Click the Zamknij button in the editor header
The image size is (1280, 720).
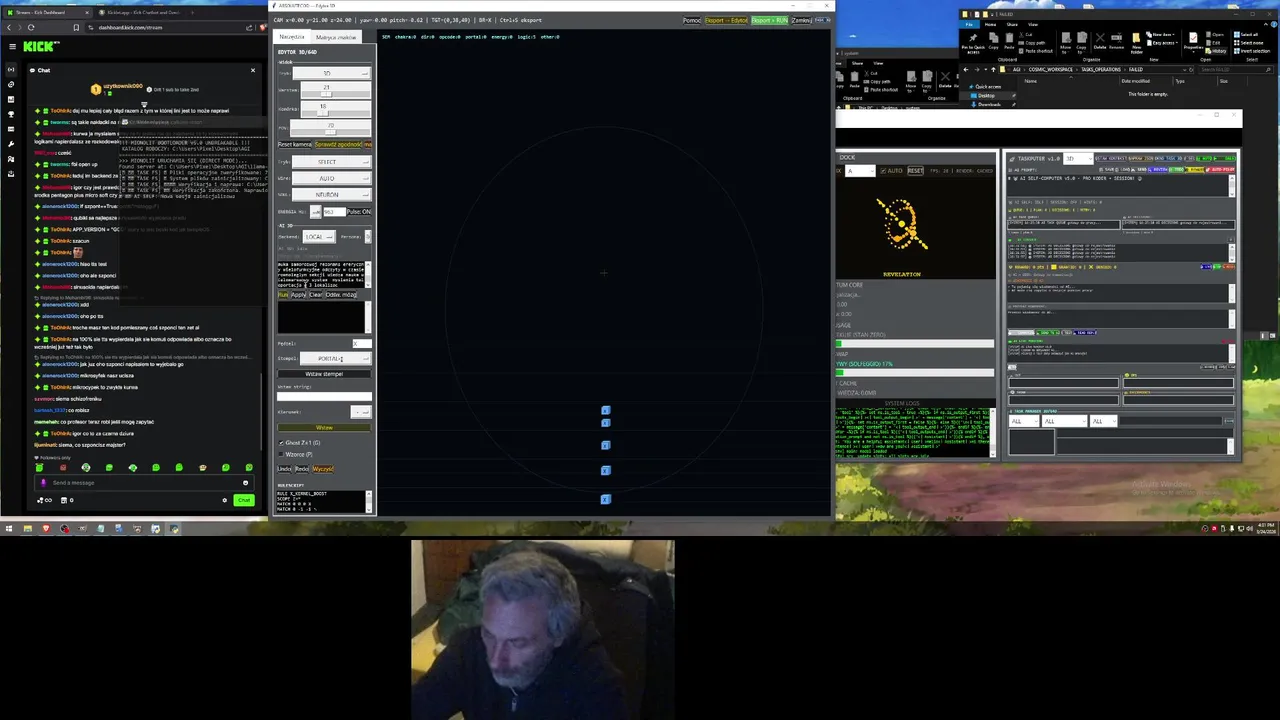pos(801,20)
